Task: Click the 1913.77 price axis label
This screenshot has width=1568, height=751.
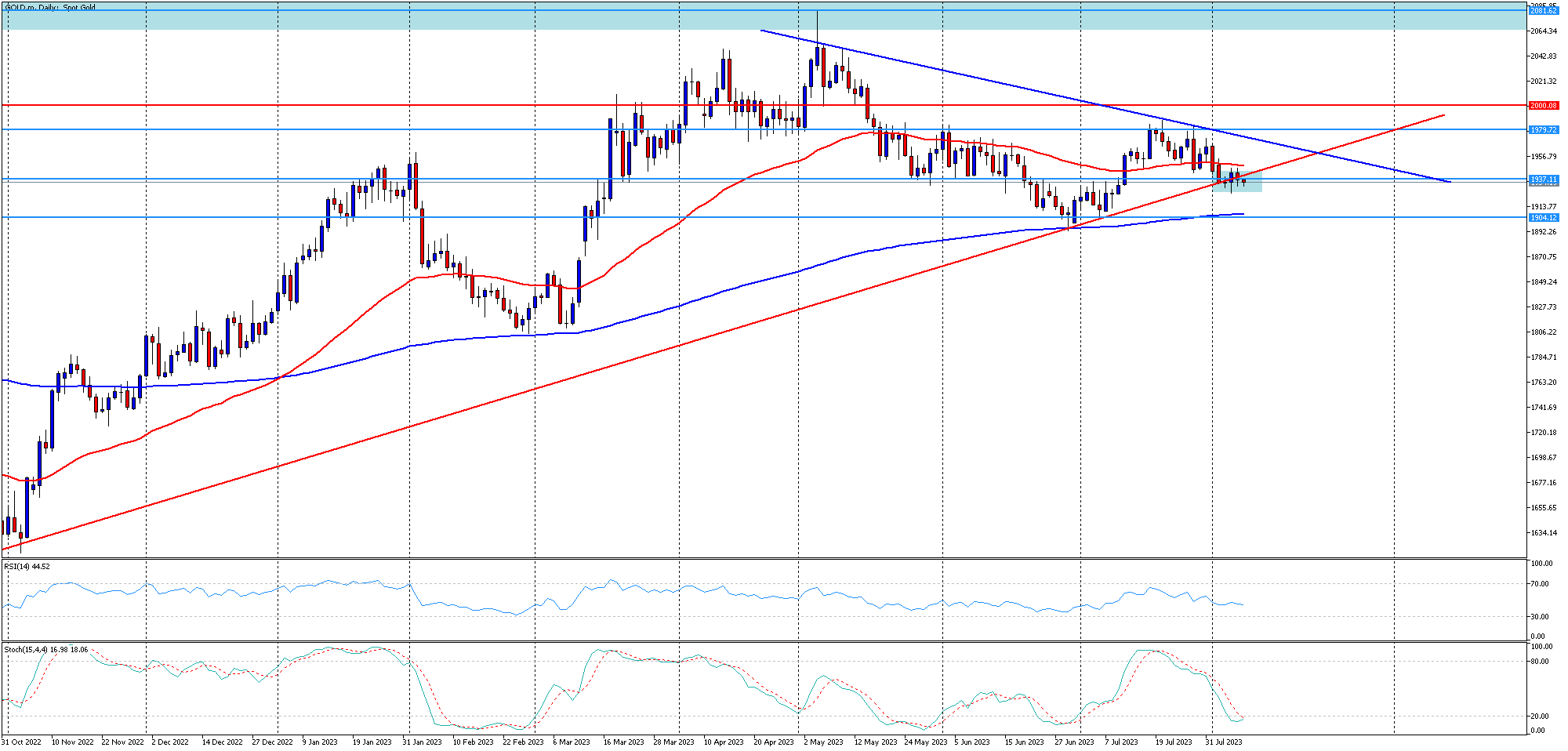Action: click(1544, 207)
